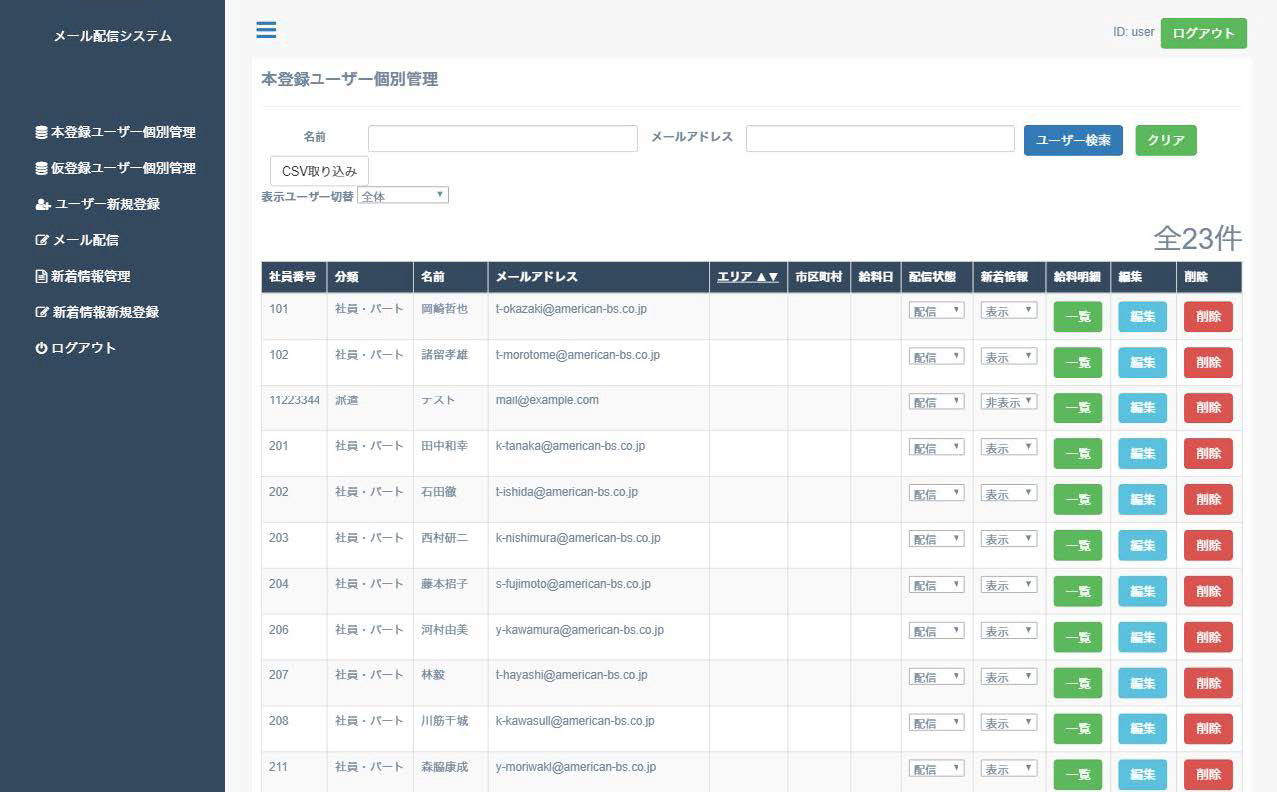
Task: Open 新着情報管理 in the sidebar menu
Action: [90, 276]
